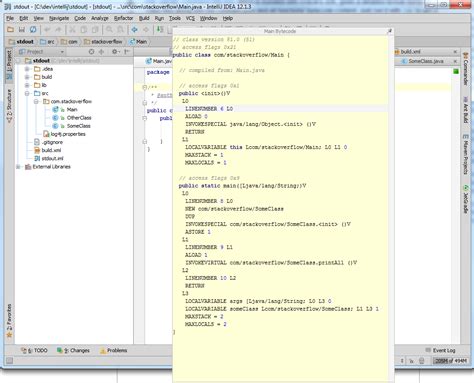
Task: Open the File menu
Action: tap(10, 18)
